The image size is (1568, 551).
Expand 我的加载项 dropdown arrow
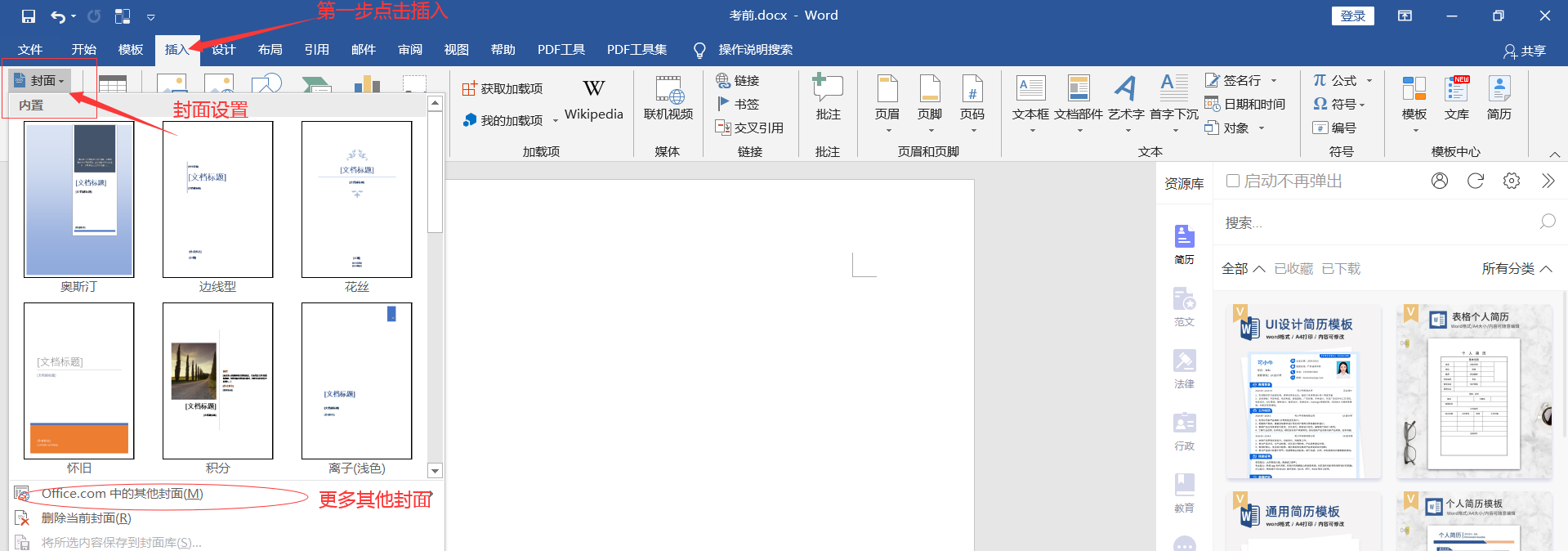tap(556, 121)
